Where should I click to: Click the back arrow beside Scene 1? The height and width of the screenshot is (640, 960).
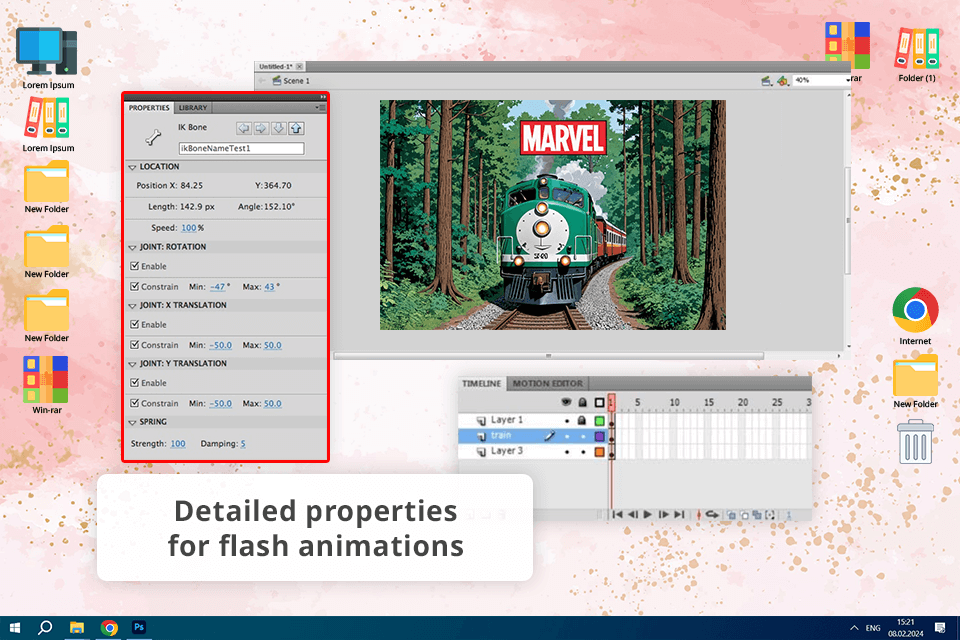(x=262, y=81)
